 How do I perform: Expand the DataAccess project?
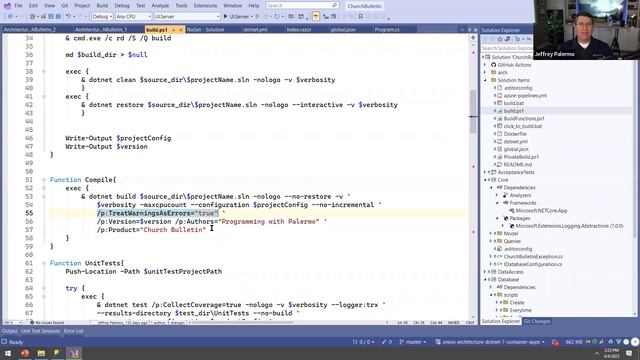pyautogui.click(x=485, y=272)
